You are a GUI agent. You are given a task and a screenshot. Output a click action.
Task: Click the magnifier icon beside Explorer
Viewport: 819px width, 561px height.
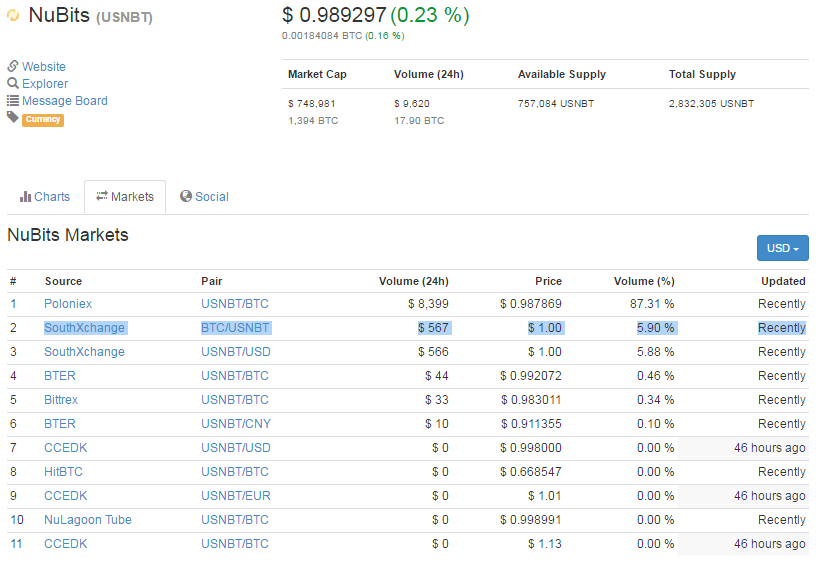[13, 83]
